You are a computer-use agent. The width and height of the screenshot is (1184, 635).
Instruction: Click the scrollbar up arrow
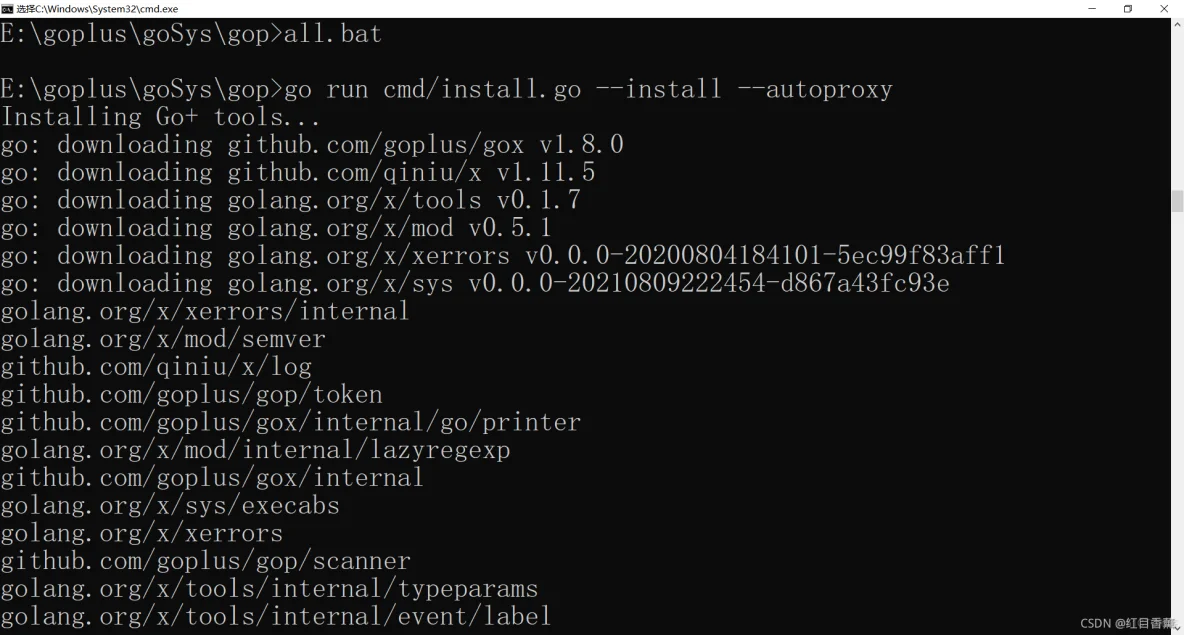point(1177,25)
